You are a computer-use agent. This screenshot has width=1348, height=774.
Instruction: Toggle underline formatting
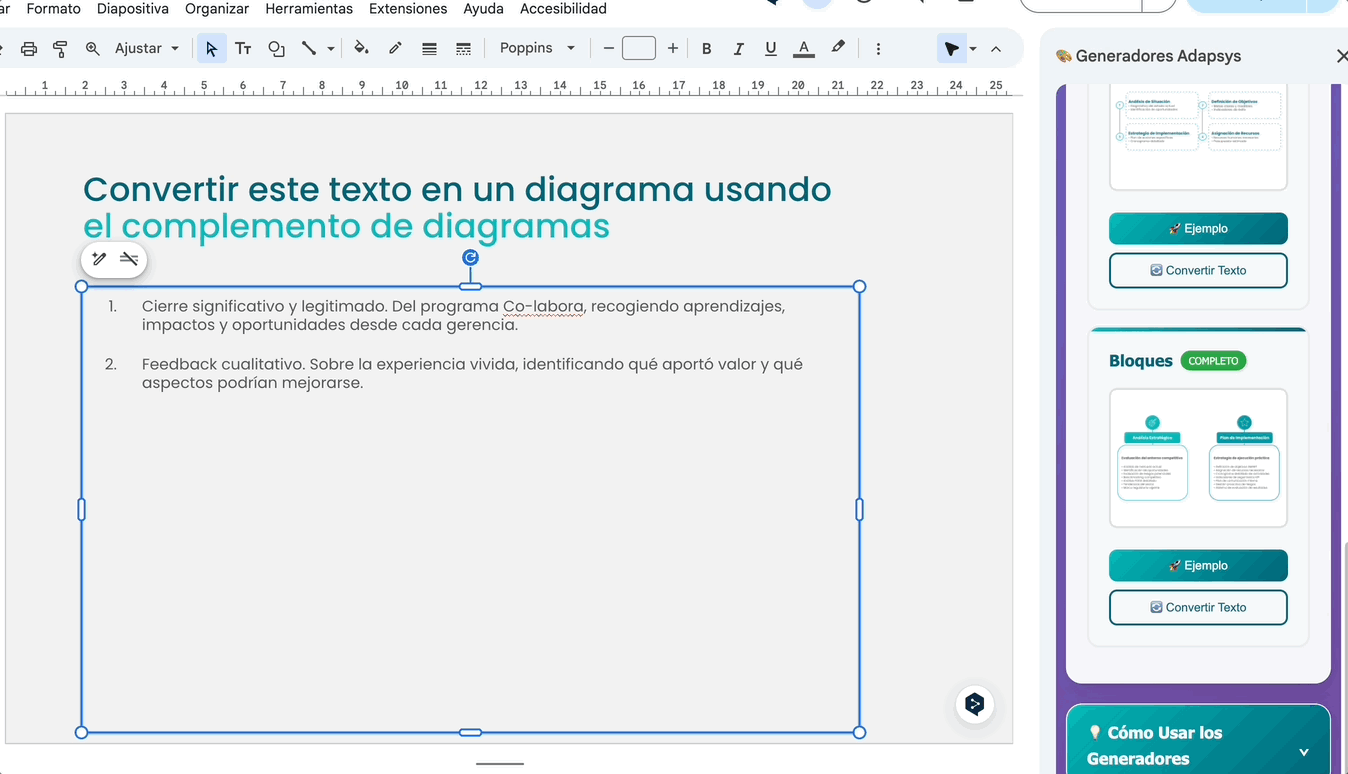click(x=770, y=48)
